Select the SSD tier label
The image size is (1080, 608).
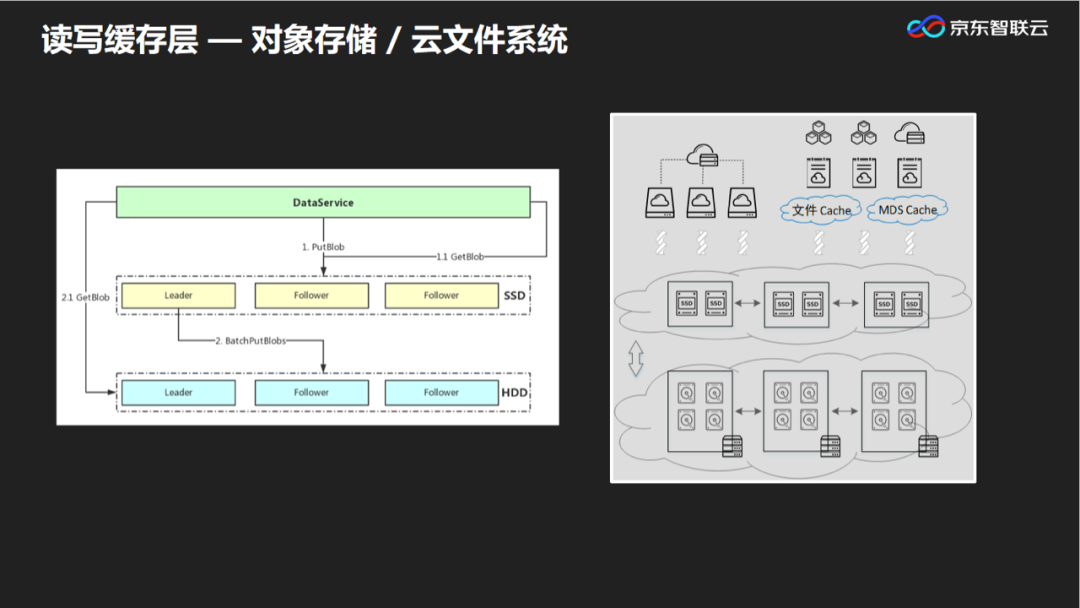pos(514,295)
